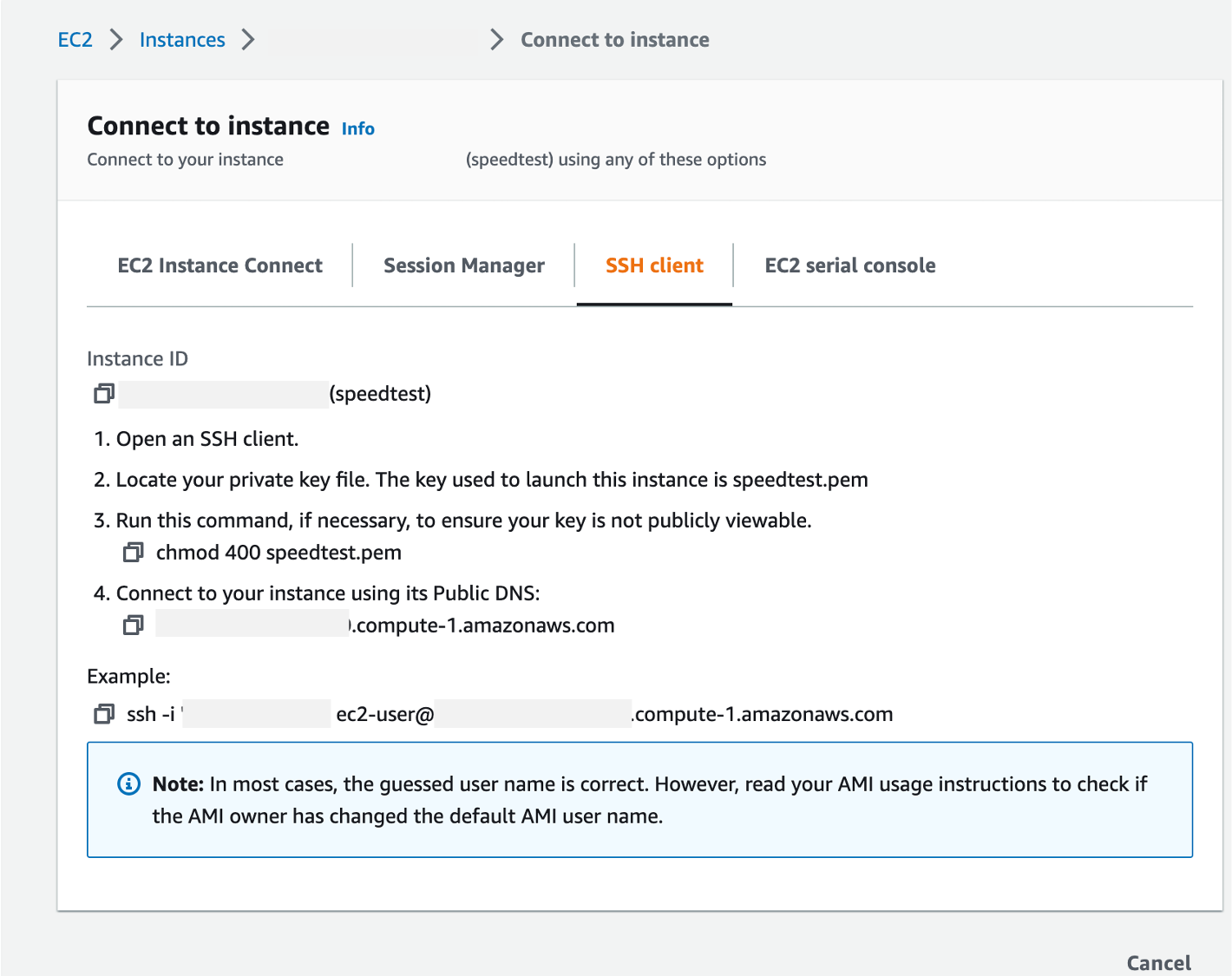Click the 'ec2-user@' text in example command
This screenshot has width=1232, height=976.
click(385, 714)
